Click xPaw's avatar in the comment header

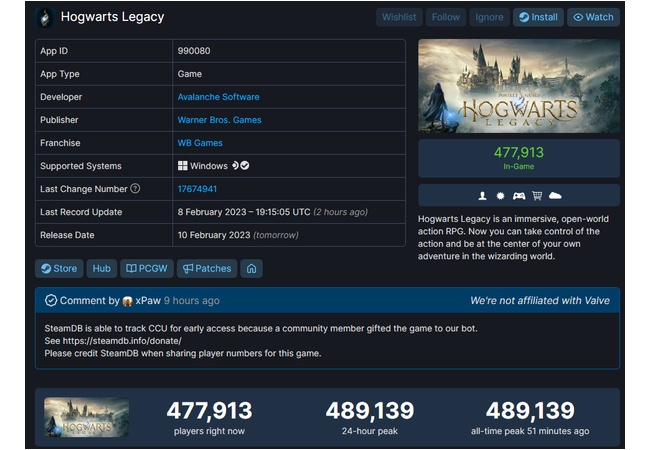click(127, 301)
